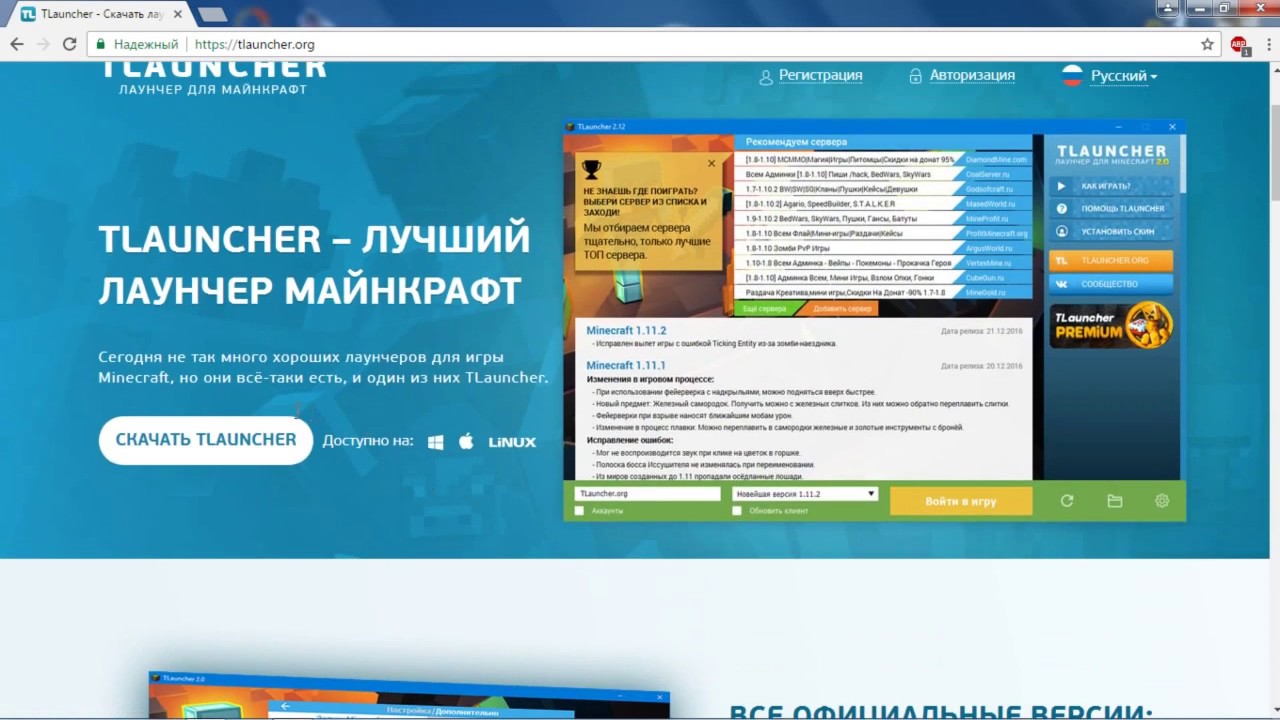Click the Linux platform logo
Viewport: 1280px width, 720px height.
click(x=512, y=442)
